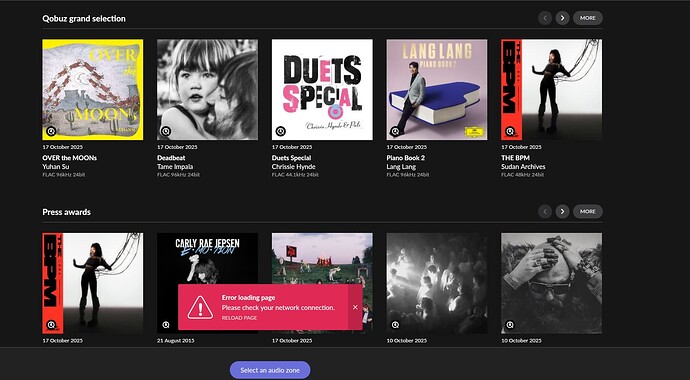The image size is (690, 380).
Task: Click Qobuz badge on Duets Special cover
Action: click(x=280, y=131)
